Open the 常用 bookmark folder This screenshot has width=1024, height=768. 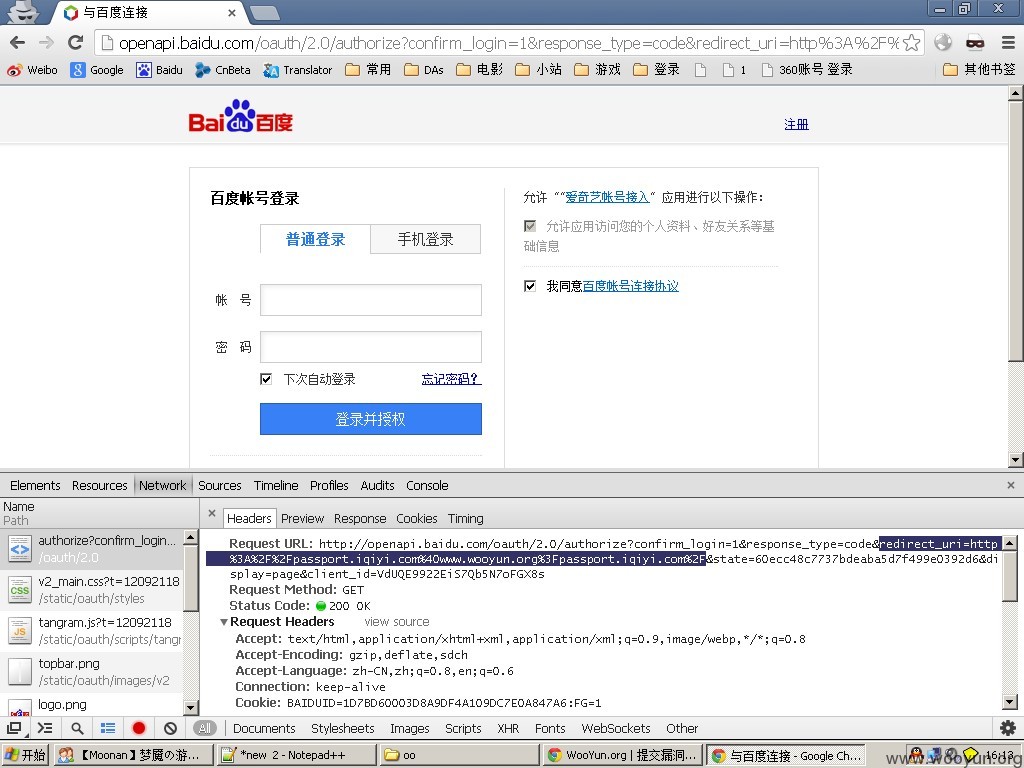click(368, 70)
